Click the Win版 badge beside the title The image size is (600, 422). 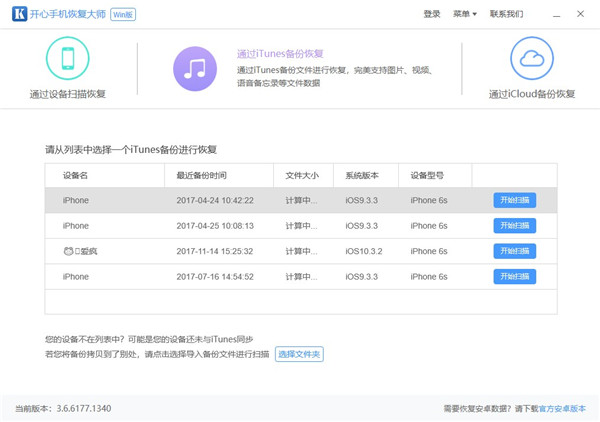pos(123,15)
